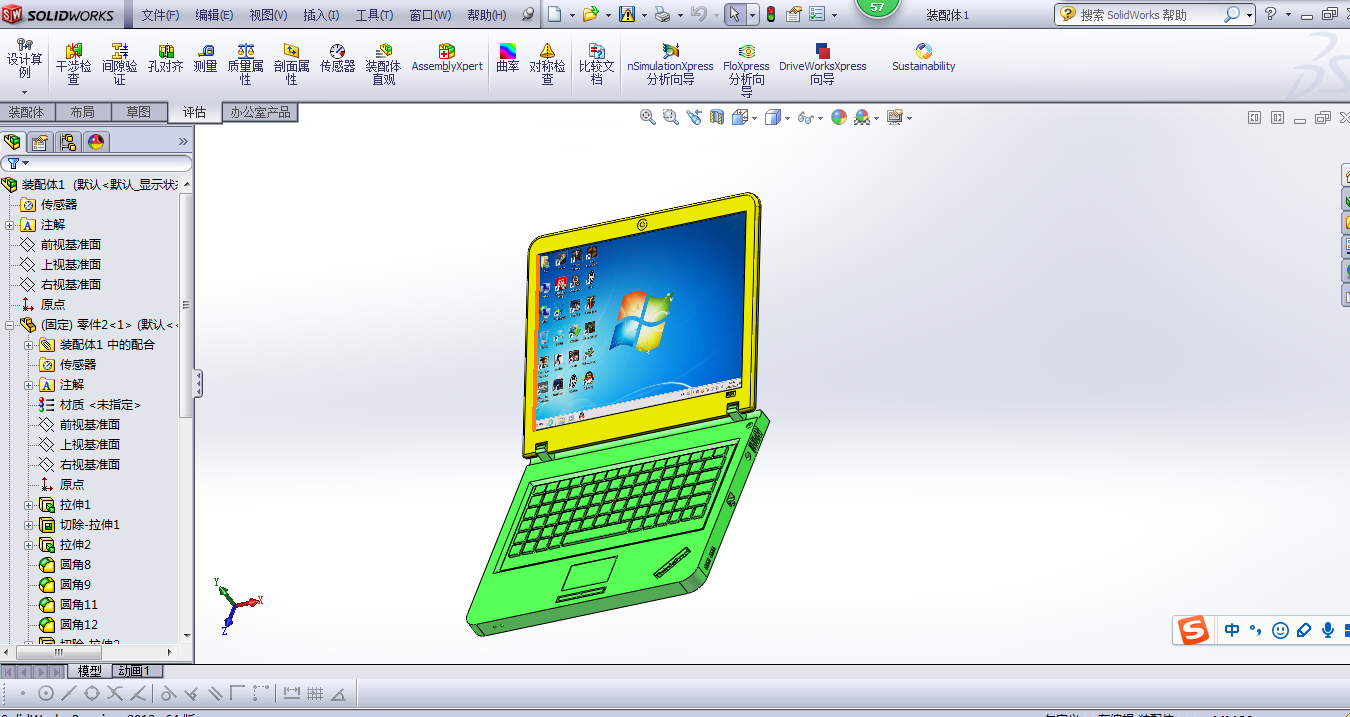Toggle section view in heads-up toolbar
The width and height of the screenshot is (1350, 717).
(x=716, y=117)
